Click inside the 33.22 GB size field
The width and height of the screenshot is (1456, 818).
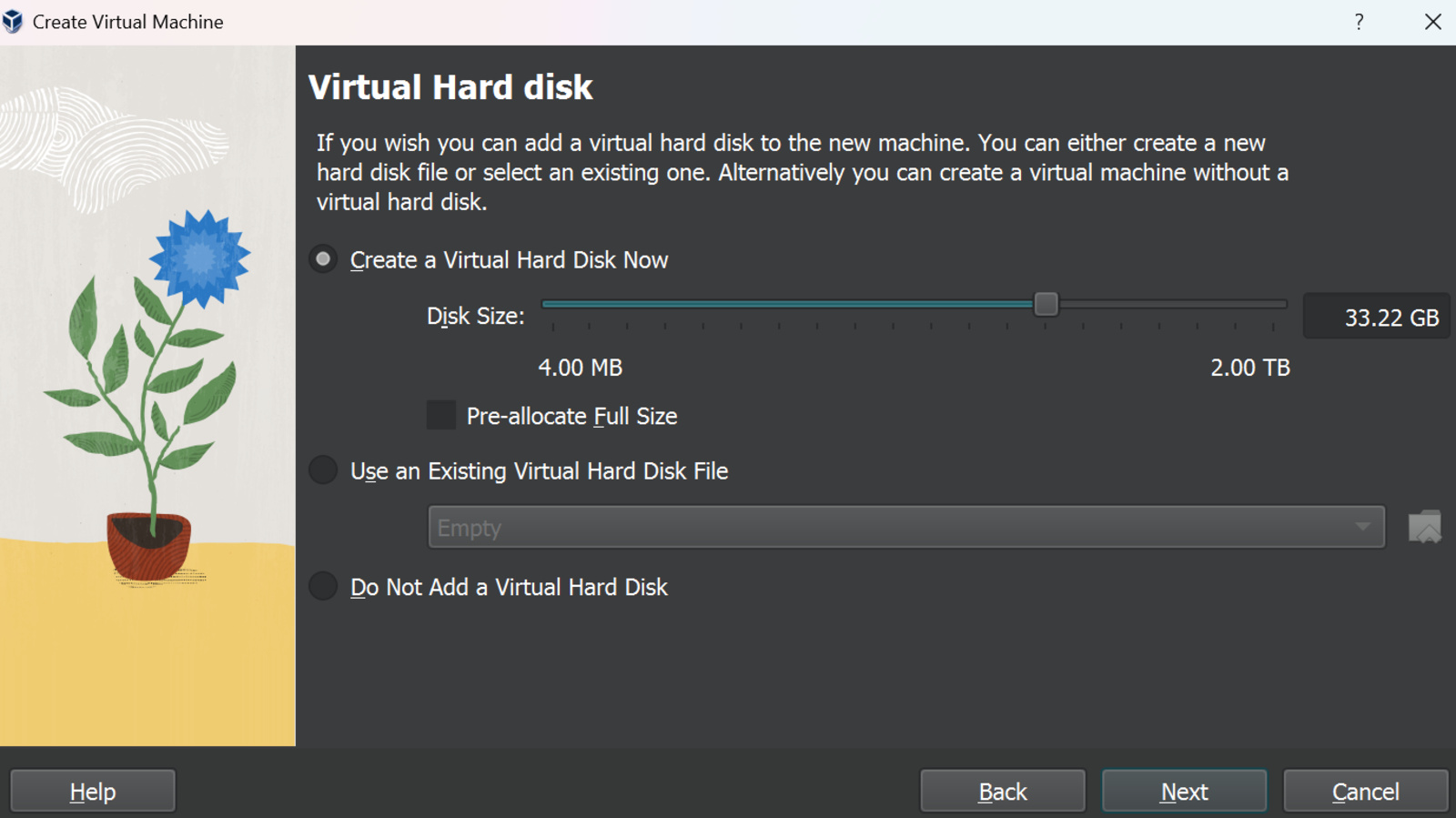point(1376,316)
